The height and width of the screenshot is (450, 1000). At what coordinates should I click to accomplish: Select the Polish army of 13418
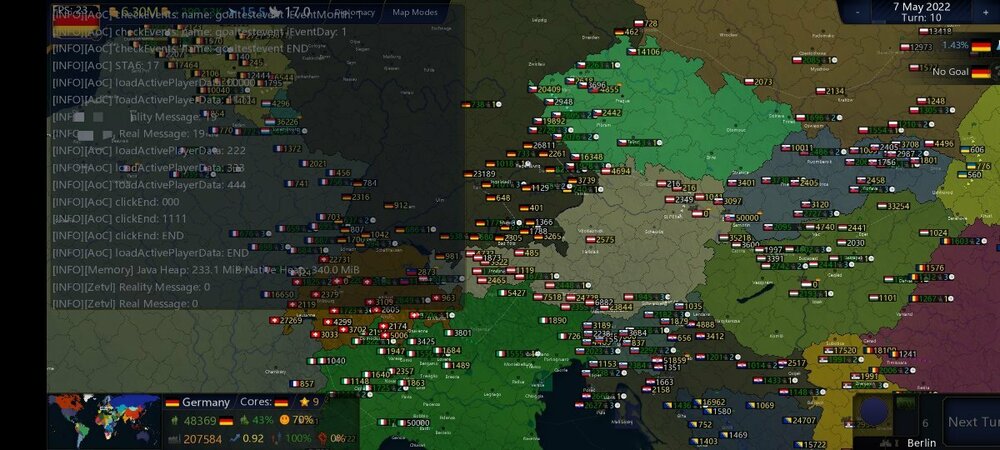(x=934, y=31)
